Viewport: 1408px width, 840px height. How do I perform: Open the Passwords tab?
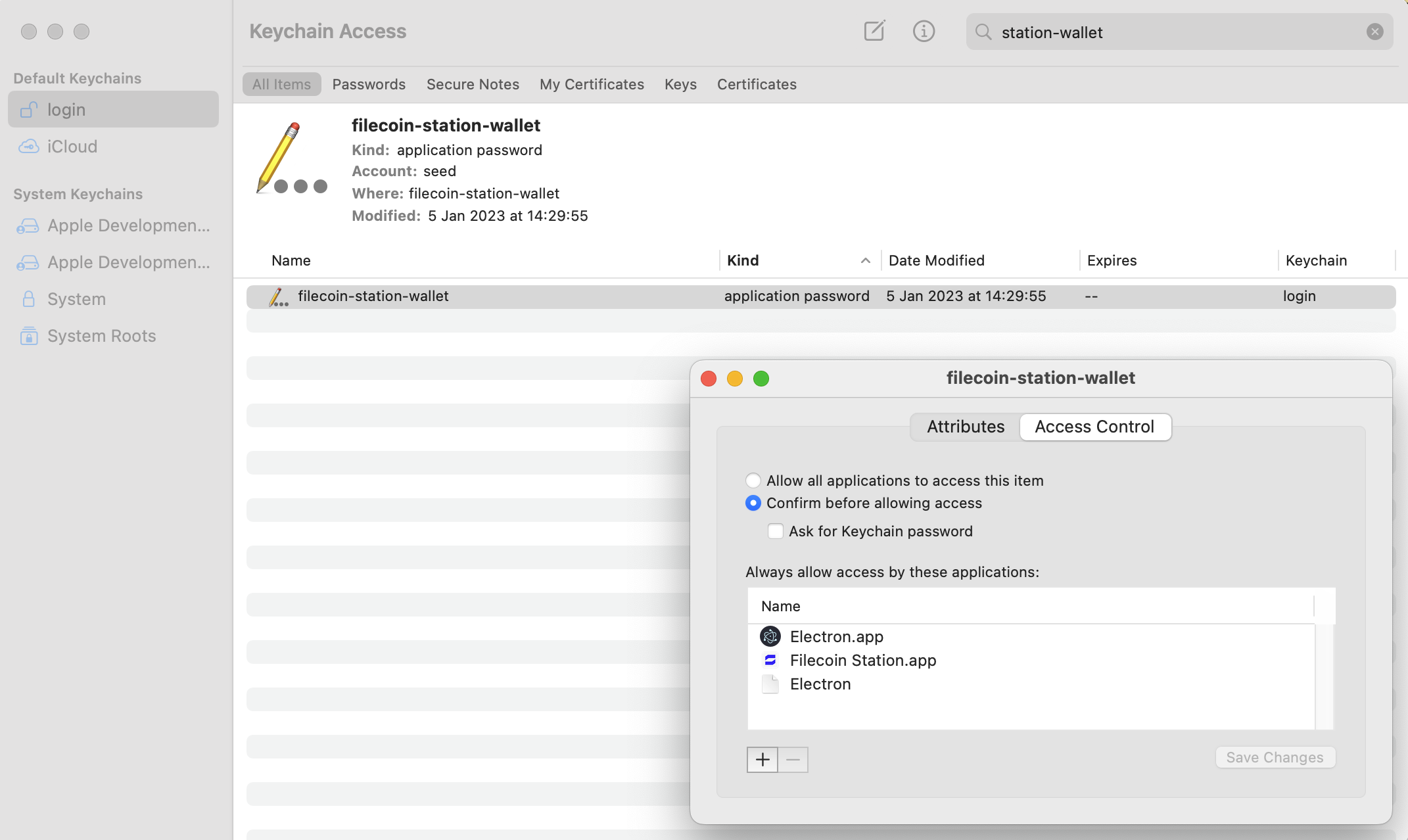pyautogui.click(x=369, y=84)
